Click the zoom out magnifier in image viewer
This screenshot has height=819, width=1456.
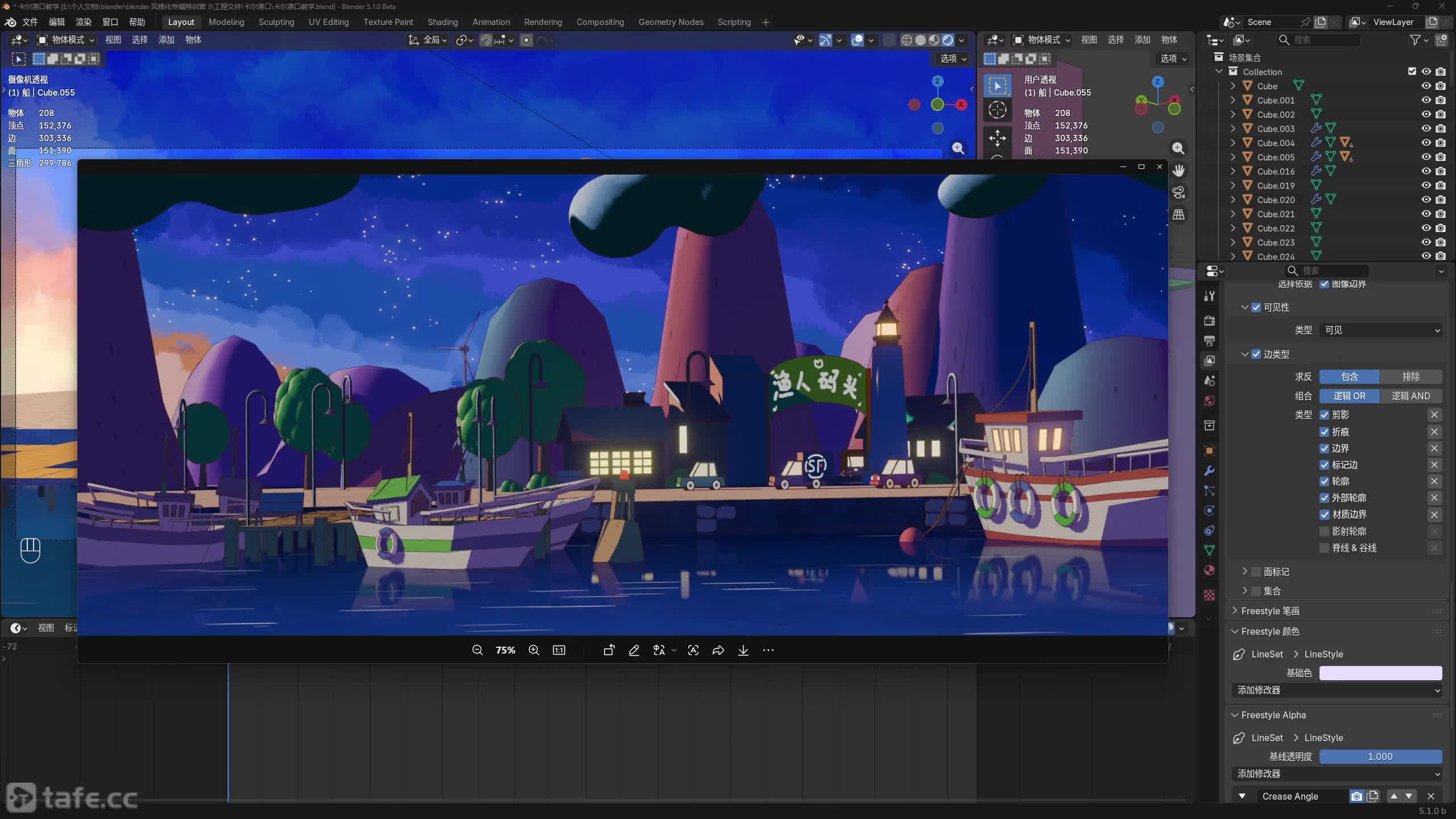point(477,650)
